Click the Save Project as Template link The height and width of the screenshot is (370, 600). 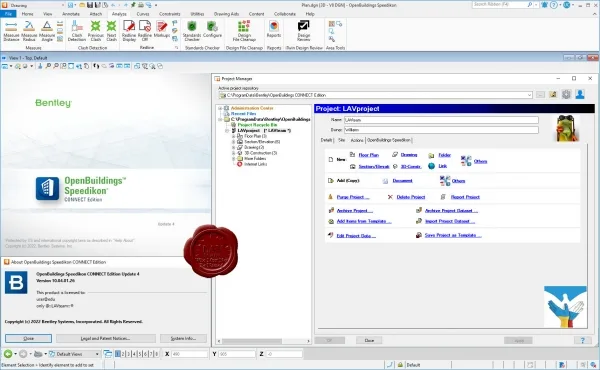[x=453, y=235]
